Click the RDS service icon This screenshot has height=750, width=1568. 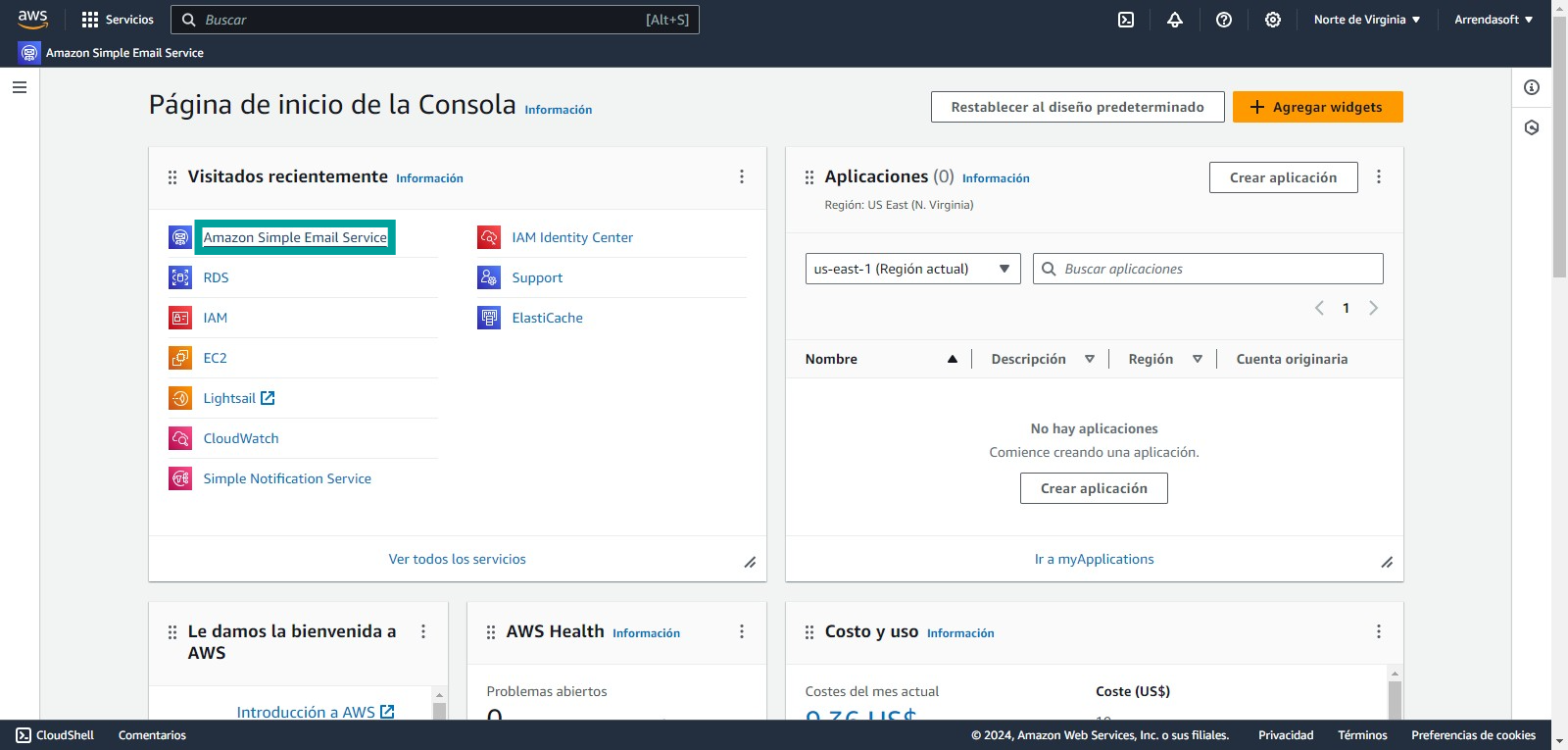coord(180,277)
